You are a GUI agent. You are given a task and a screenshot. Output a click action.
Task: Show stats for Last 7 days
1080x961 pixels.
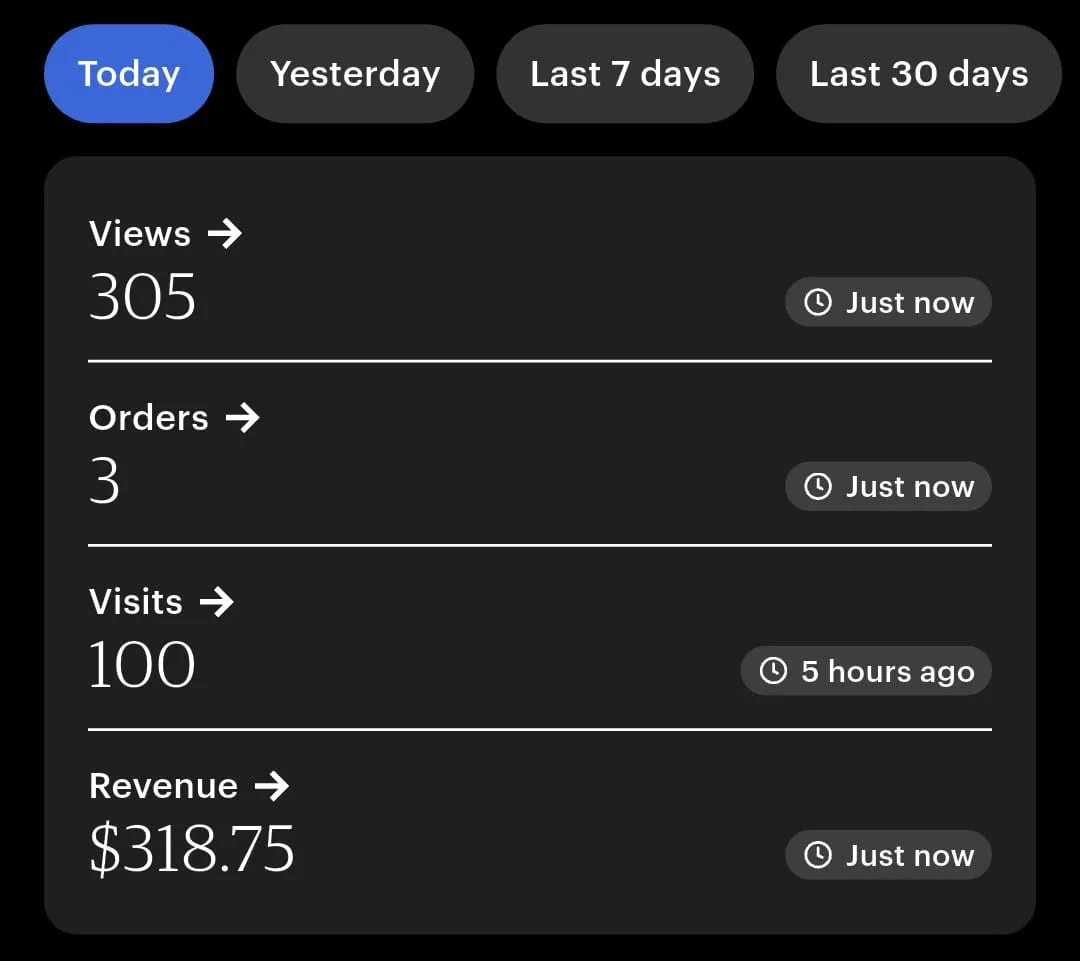point(625,74)
